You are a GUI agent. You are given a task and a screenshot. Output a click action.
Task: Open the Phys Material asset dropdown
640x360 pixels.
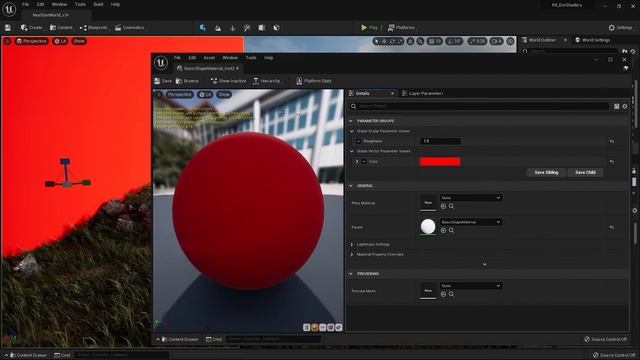(x=471, y=198)
